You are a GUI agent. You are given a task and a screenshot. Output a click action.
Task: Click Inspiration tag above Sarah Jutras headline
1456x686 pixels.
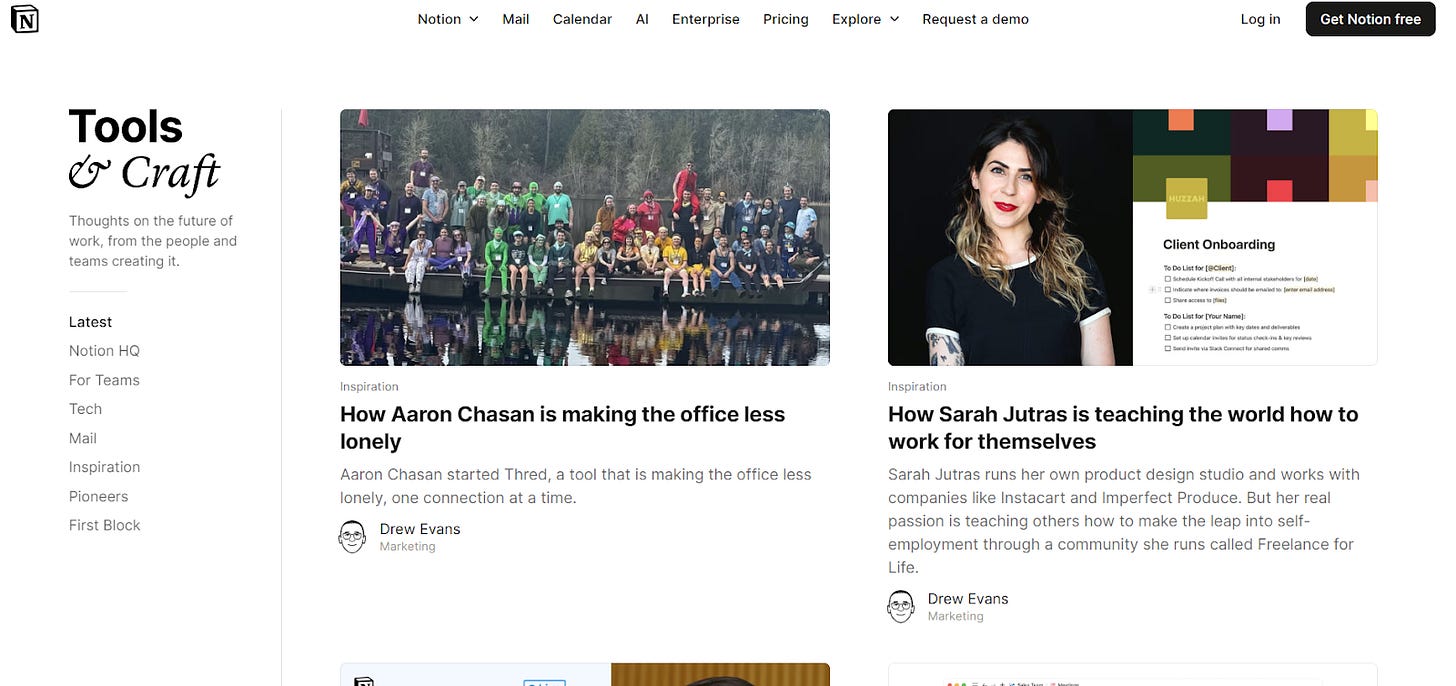tap(917, 387)
